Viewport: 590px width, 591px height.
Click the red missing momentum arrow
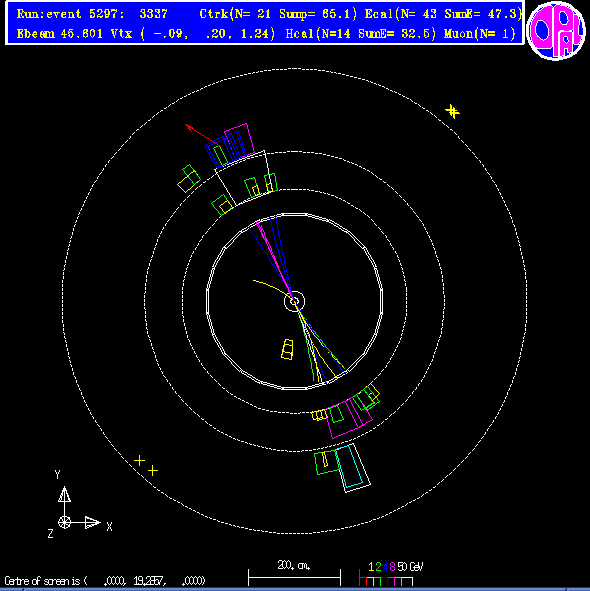coord(202,135)
